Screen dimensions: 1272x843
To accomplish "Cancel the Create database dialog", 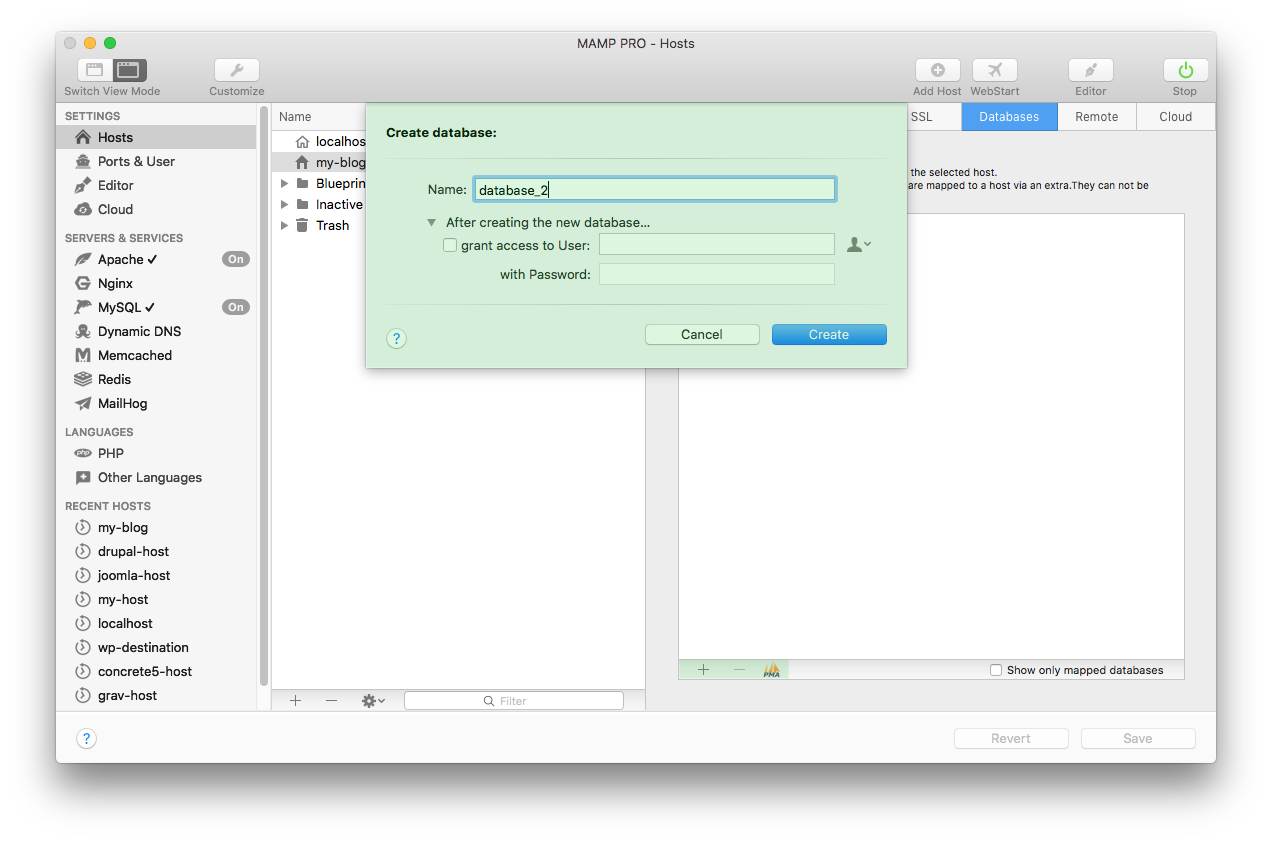I will tap(702, 334).
